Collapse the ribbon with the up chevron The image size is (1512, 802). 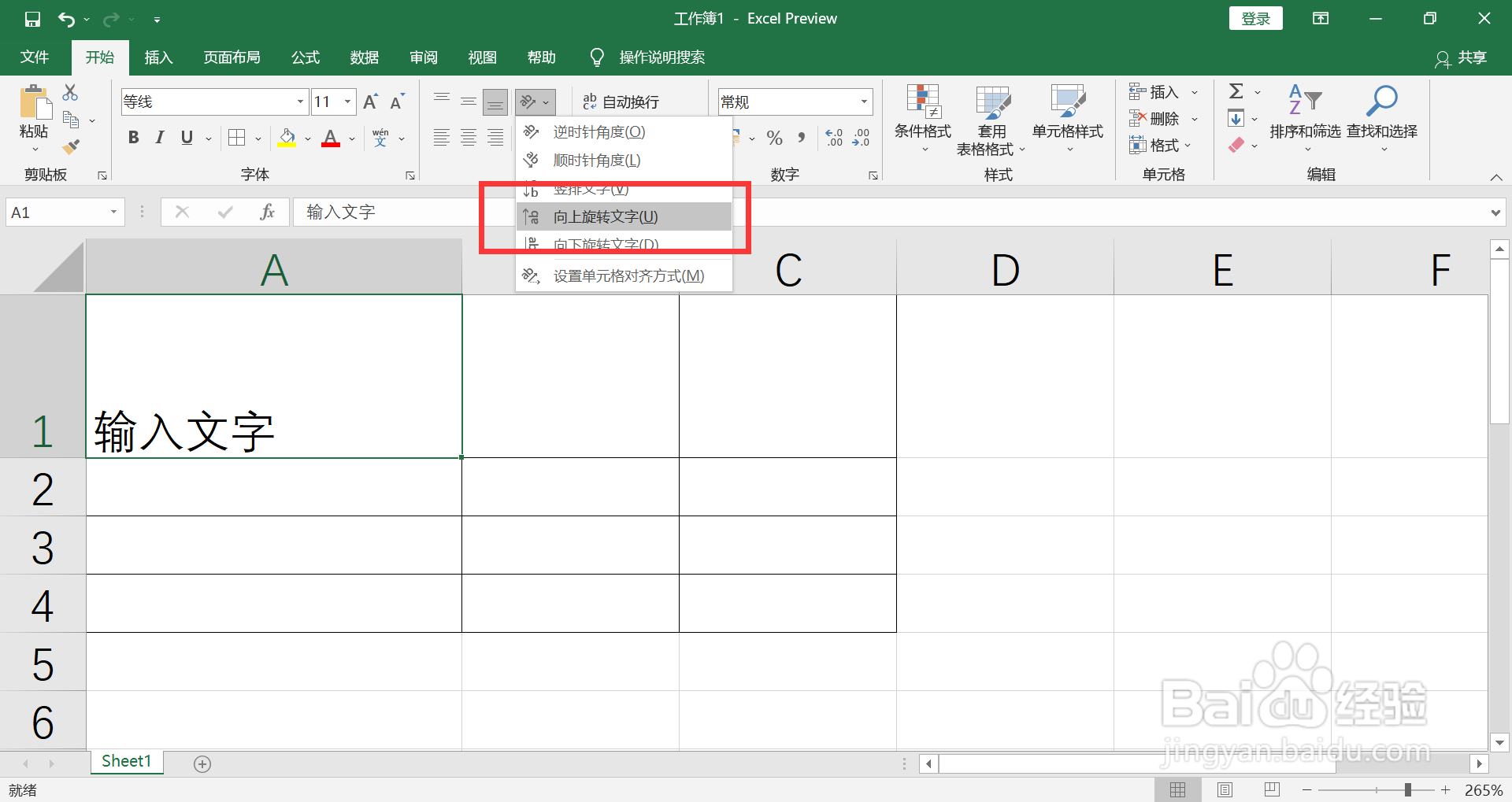tap(1496, 177)
